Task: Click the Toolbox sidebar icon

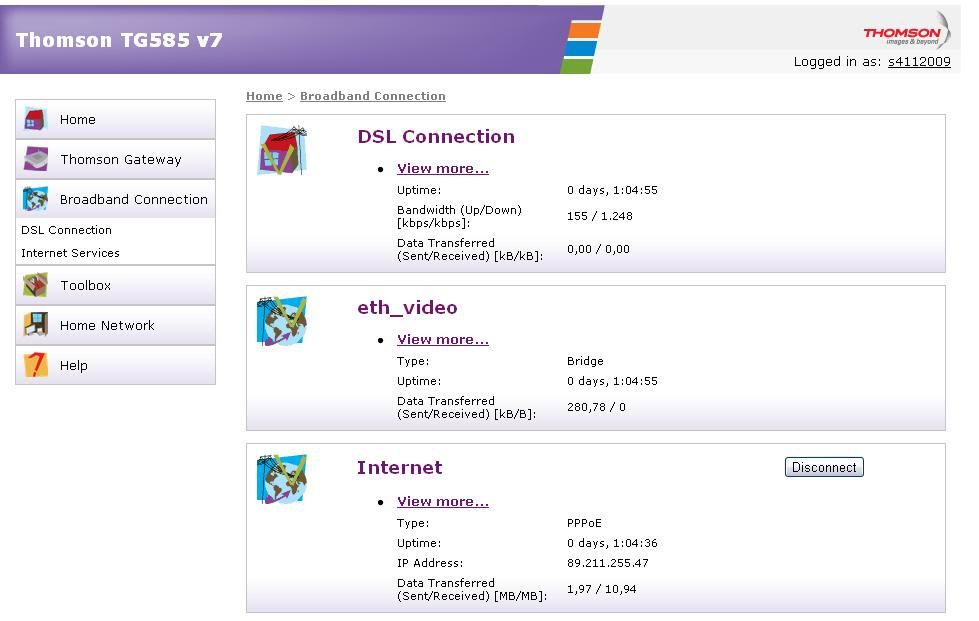Action: pos(36,285)
